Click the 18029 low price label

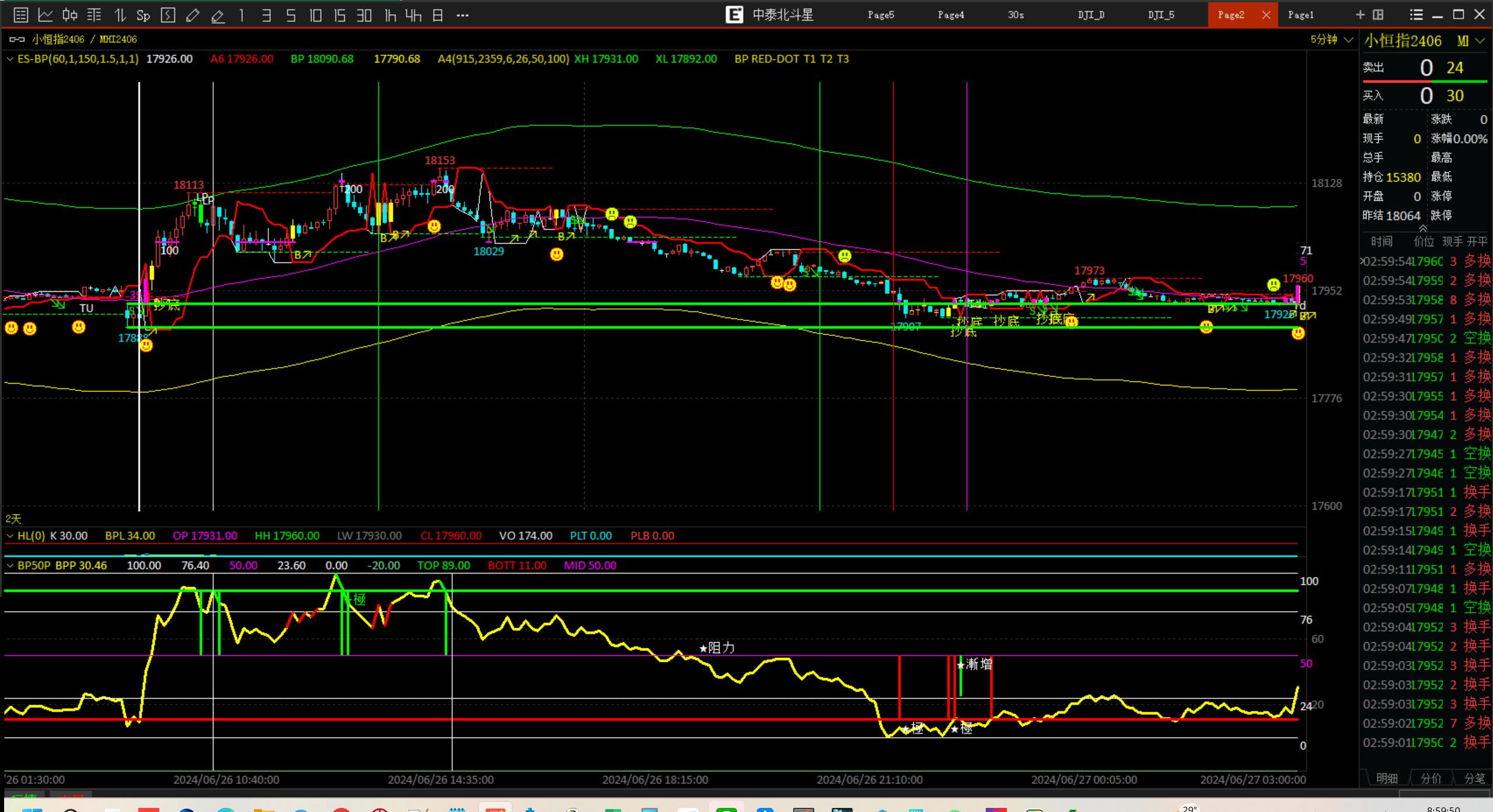click(489, 251)
